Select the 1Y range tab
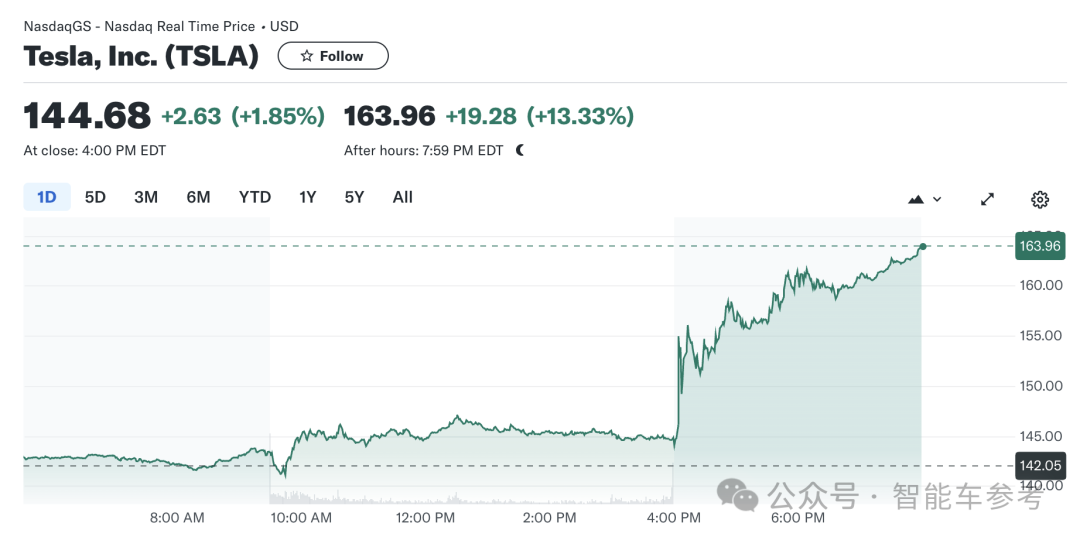This screenshot has width=1080, height=540. (308, 197)
